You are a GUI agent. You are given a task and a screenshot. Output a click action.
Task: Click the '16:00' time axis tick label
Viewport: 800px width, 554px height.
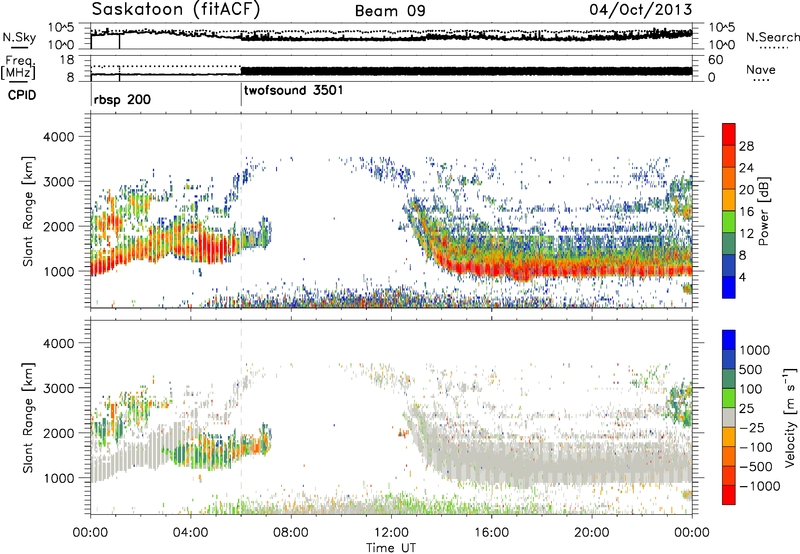491,533
